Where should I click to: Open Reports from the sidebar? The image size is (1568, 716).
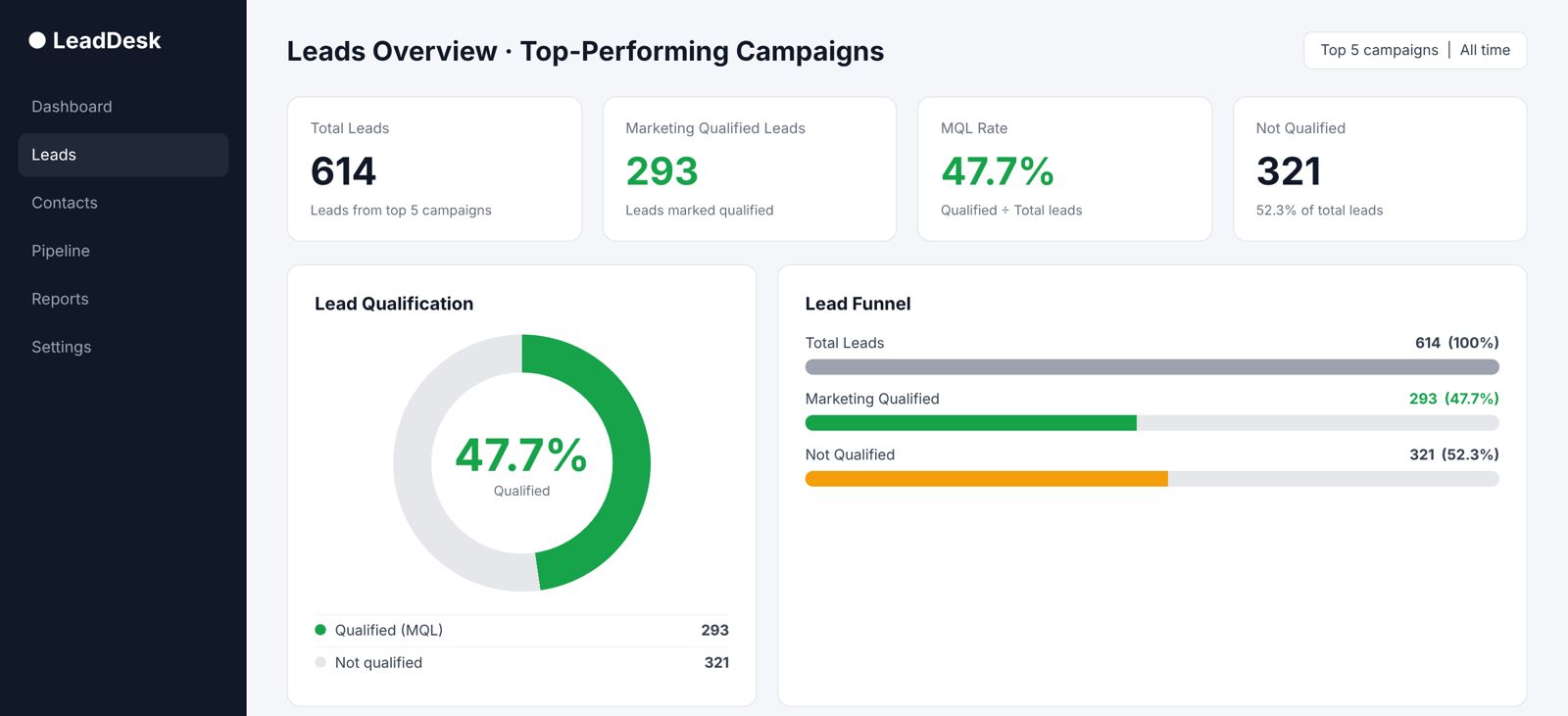[123, 299]
